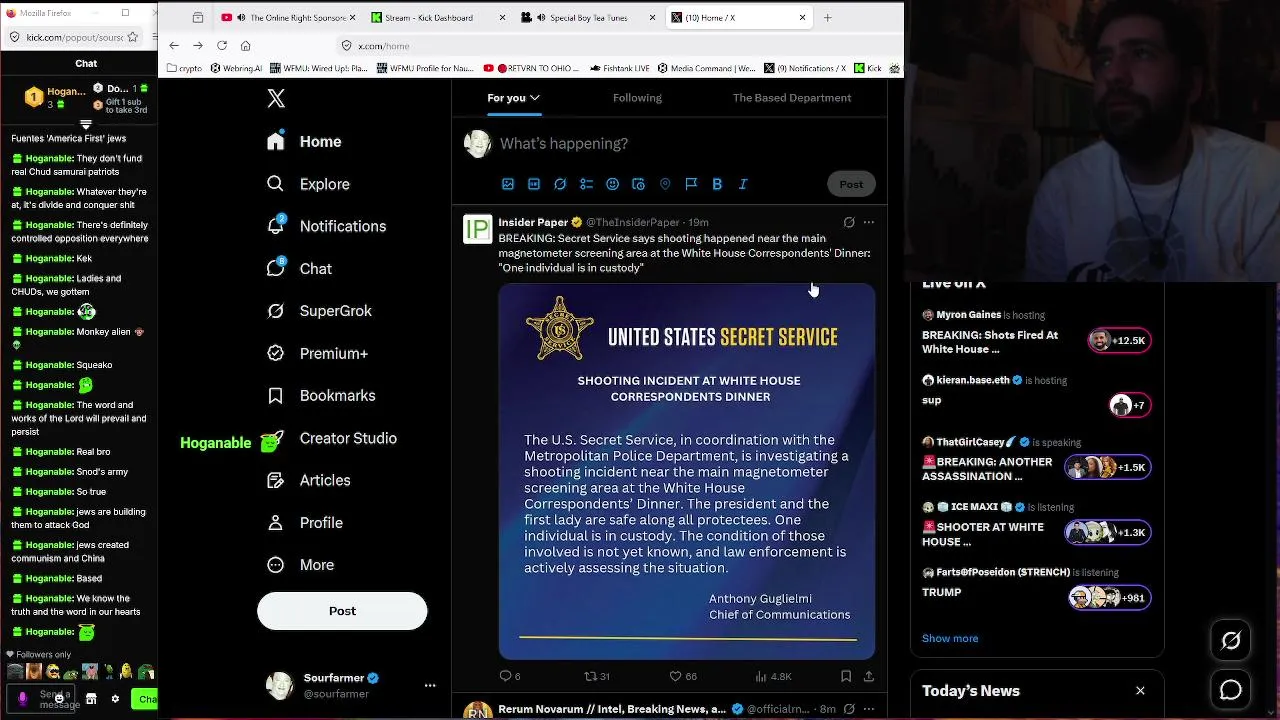
Task: Open the Explore search page
Action: (308, 184)
